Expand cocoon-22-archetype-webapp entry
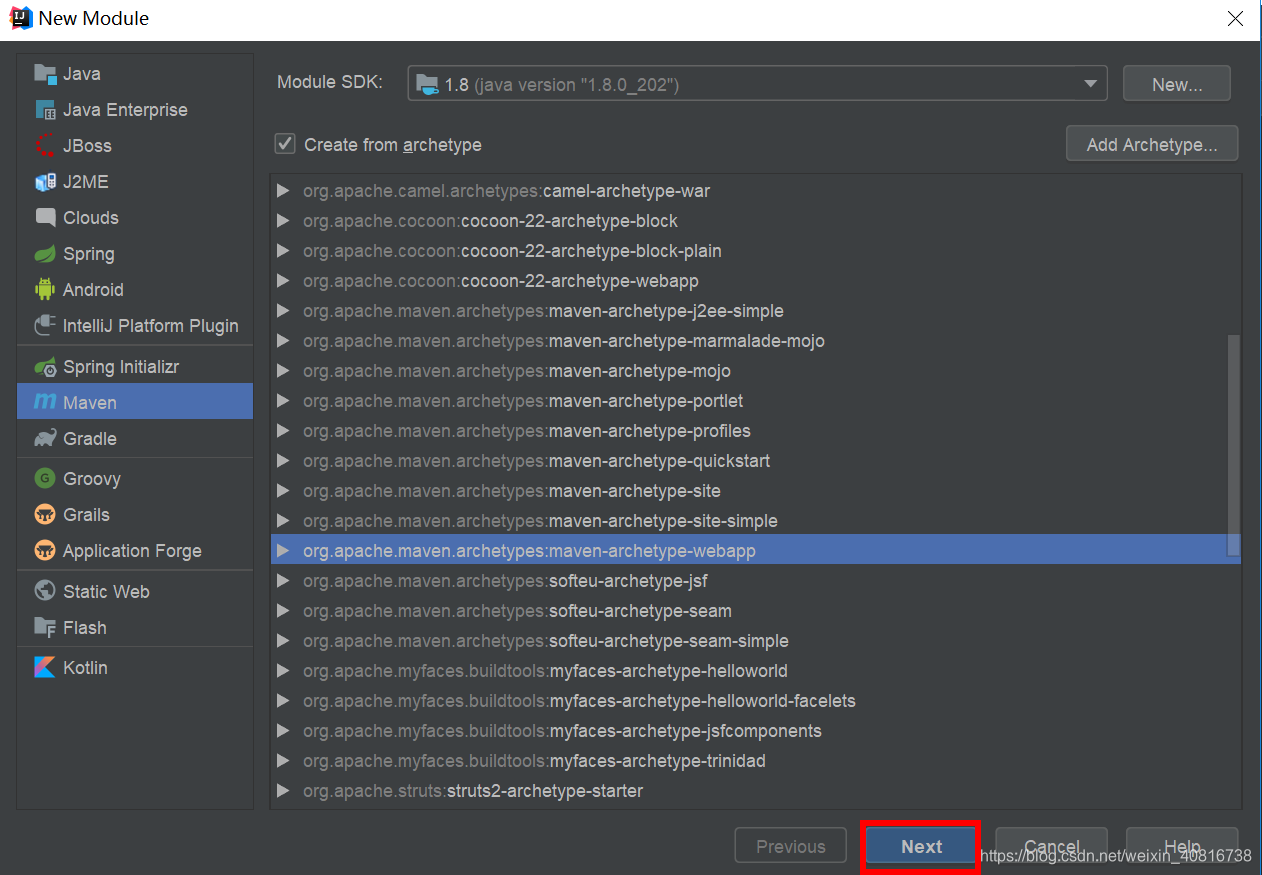This screenshot has width=1262, height=875. point(283,280)
